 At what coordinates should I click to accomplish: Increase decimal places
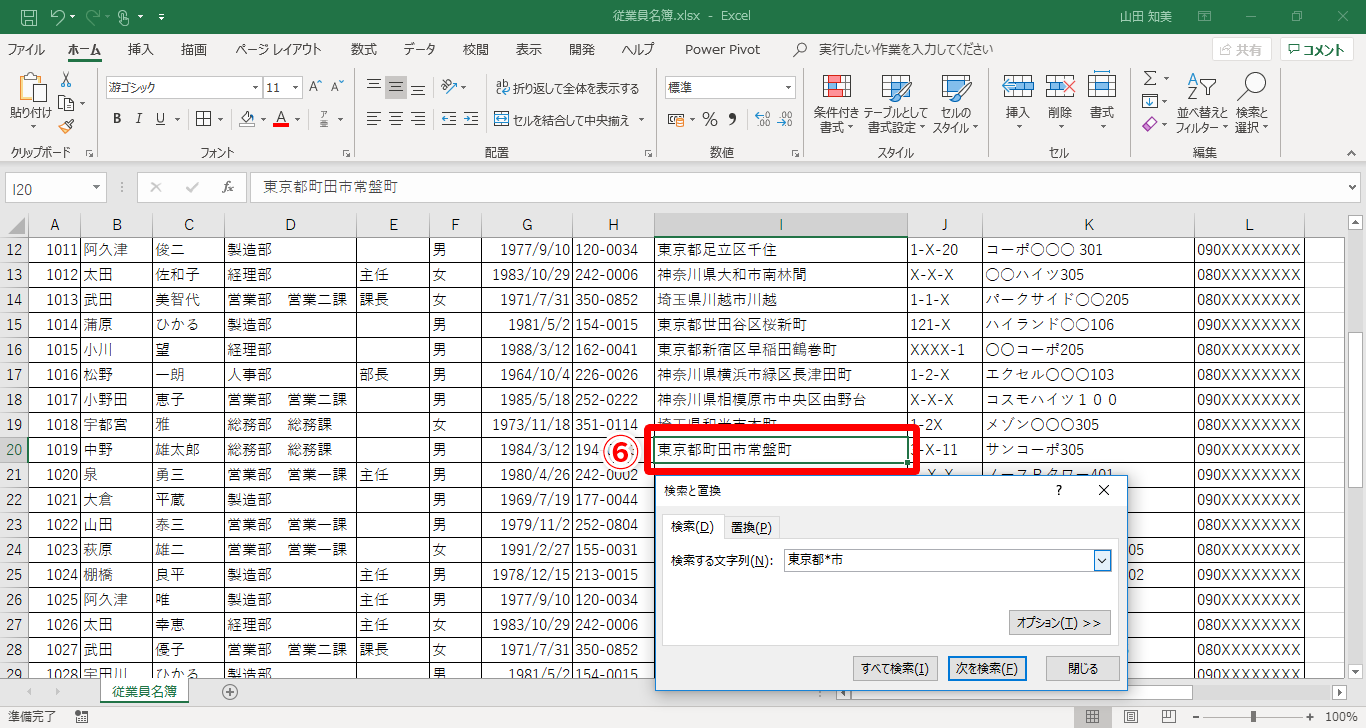(x=760, y=119)
